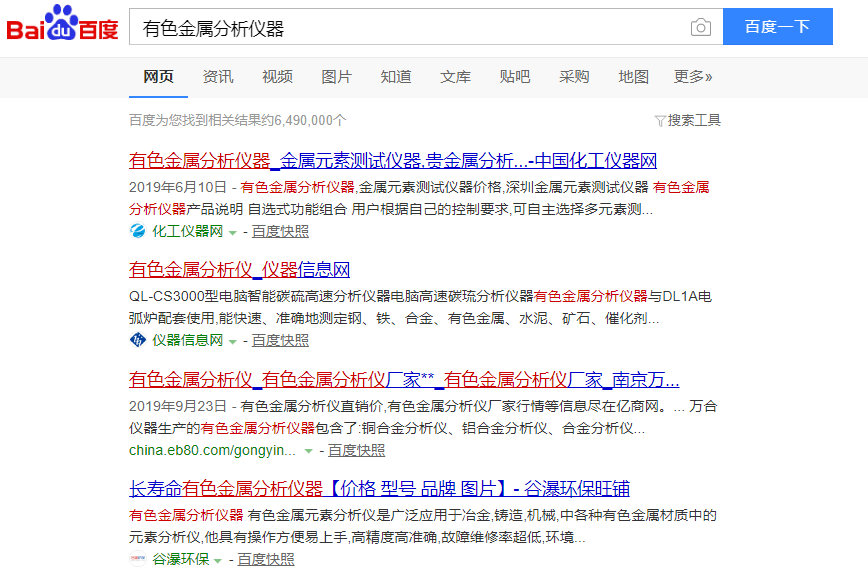Click the china.eb80.com/gongyin... URL
Viewport: 868px width, 584px height.
(212, 450)
